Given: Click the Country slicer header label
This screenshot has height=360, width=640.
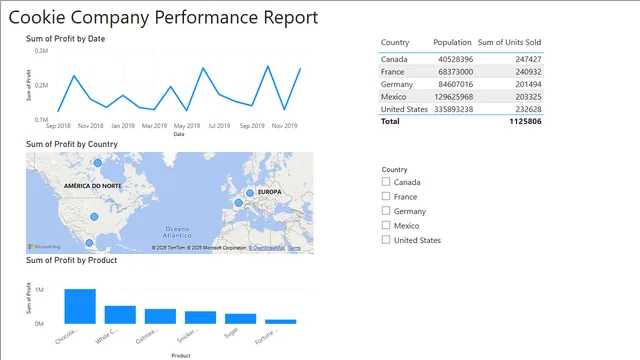Looking at the screenshot, I should tap(394, 169).
